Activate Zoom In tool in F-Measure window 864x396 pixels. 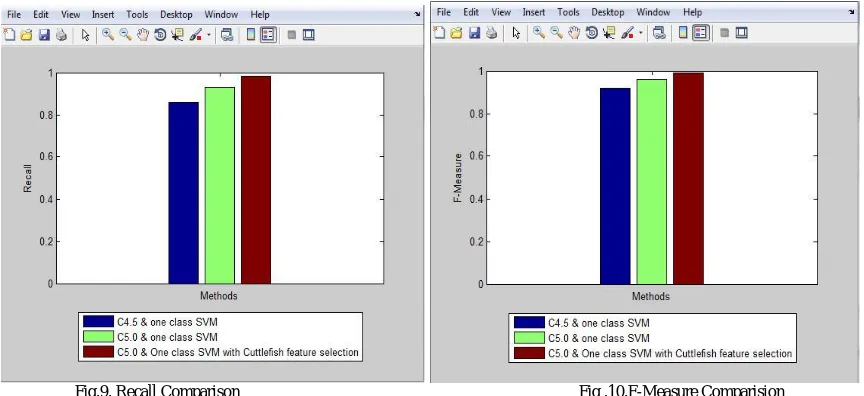coord(539,33)
